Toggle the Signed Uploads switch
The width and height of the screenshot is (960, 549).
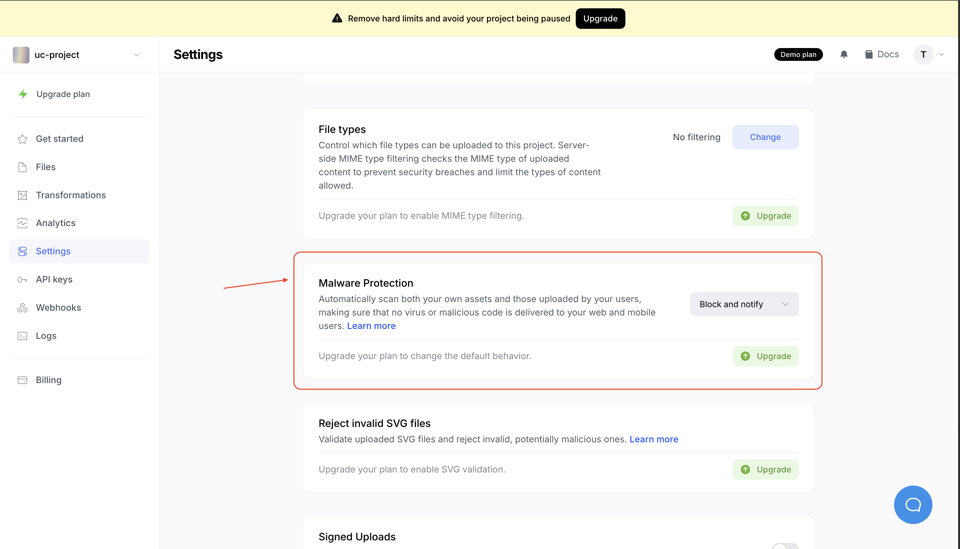tap(785, 546)
